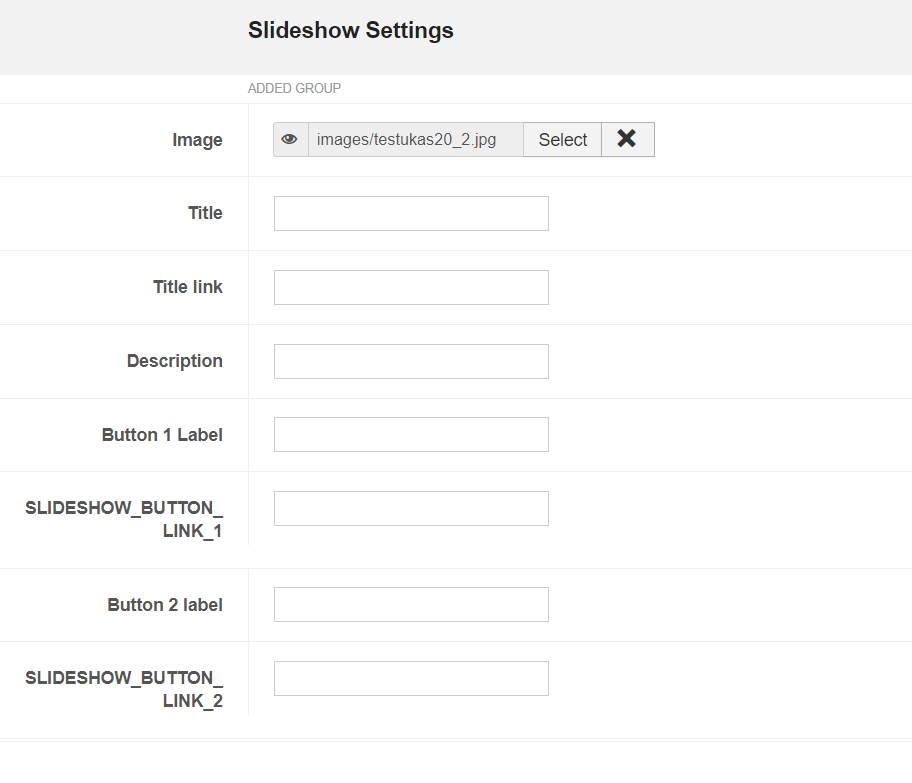
Task: Click the SLIDESHOW_BUTTON_LINK_2 label text
Action: pyautogui.click(x=124, y=689)
